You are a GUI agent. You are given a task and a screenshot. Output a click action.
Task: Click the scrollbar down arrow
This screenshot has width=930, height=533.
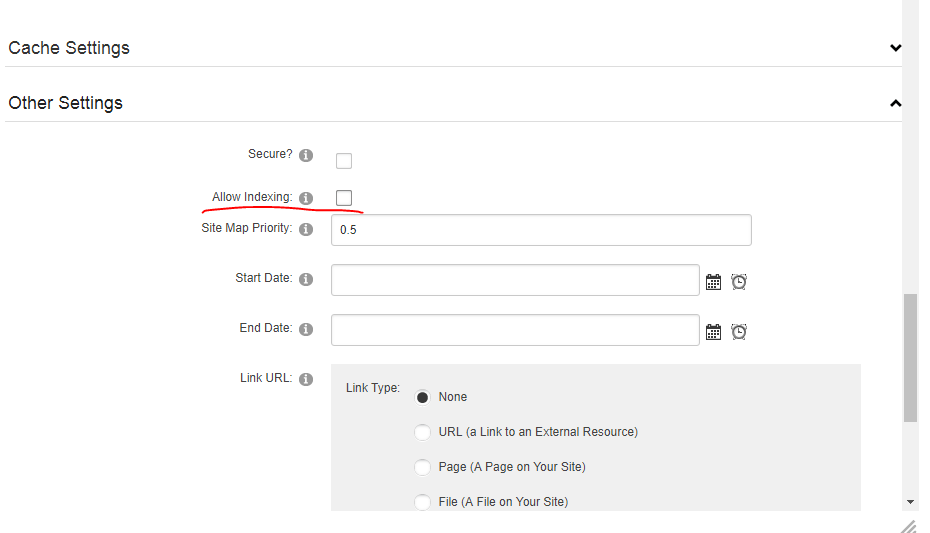910,502
